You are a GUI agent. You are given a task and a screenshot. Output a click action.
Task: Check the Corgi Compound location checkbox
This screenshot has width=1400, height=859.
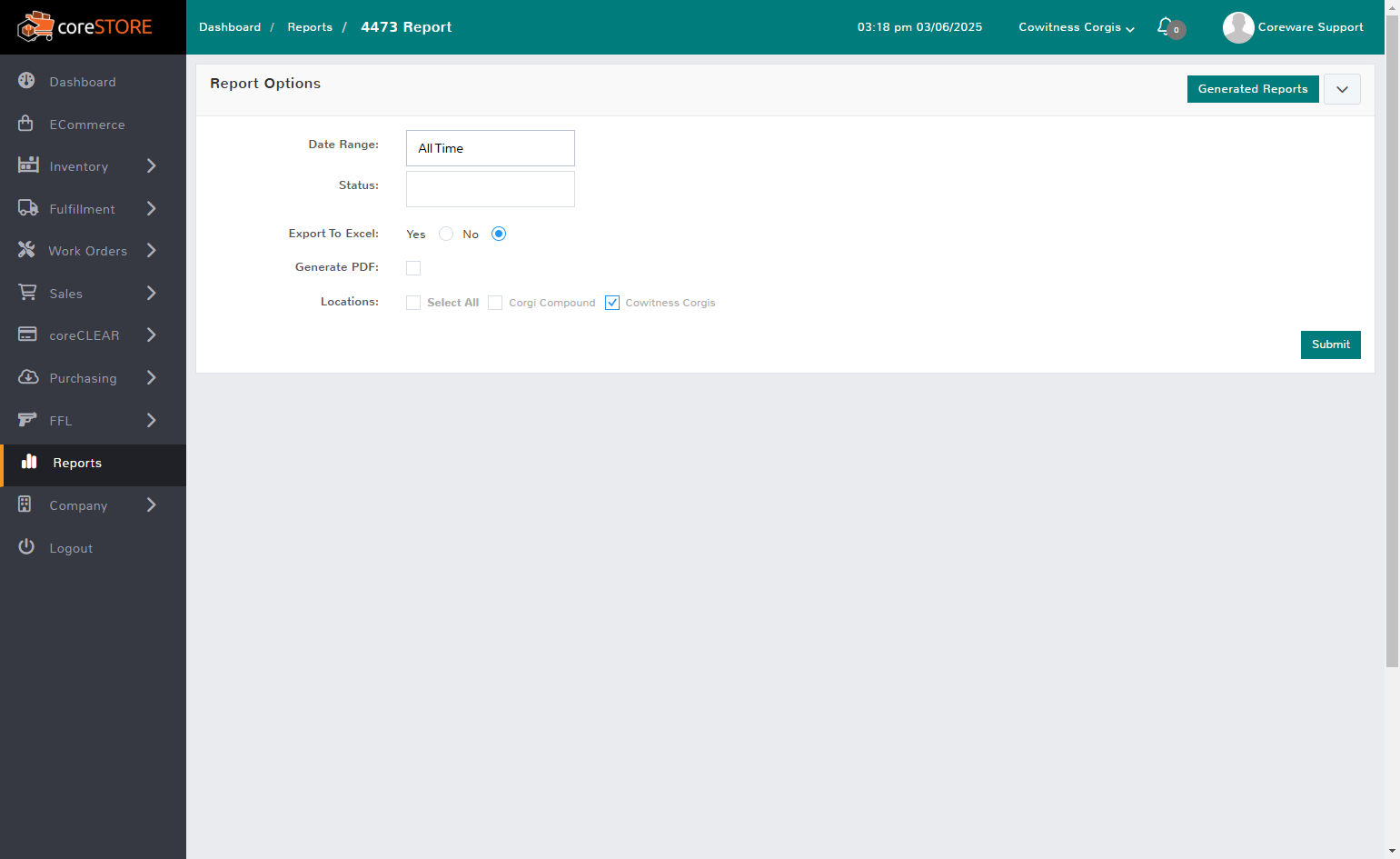(x=495, y=303)
